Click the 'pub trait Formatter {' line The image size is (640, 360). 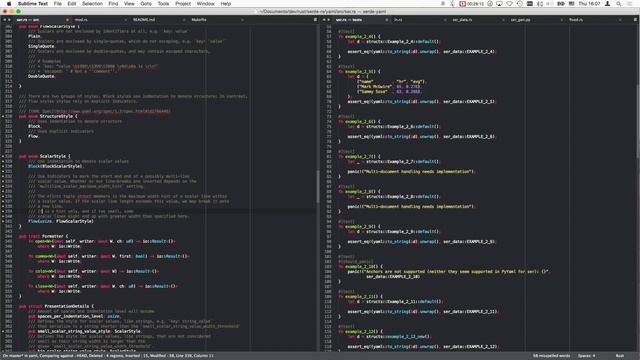click(43, 236)
